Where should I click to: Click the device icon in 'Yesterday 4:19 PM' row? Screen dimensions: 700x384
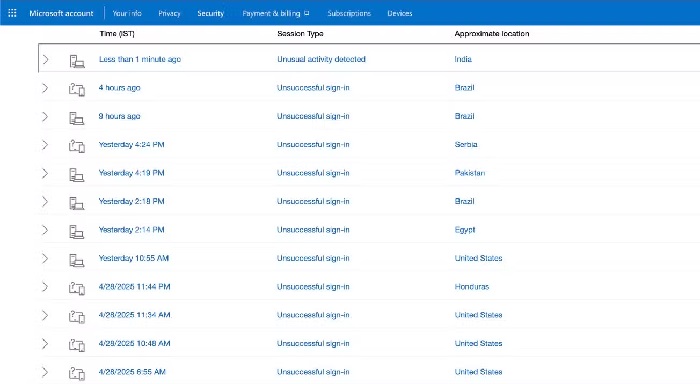tap(77, 175)
